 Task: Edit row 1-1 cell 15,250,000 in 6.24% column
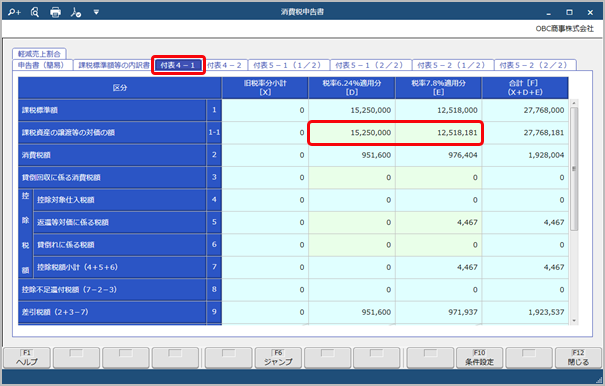352,133
